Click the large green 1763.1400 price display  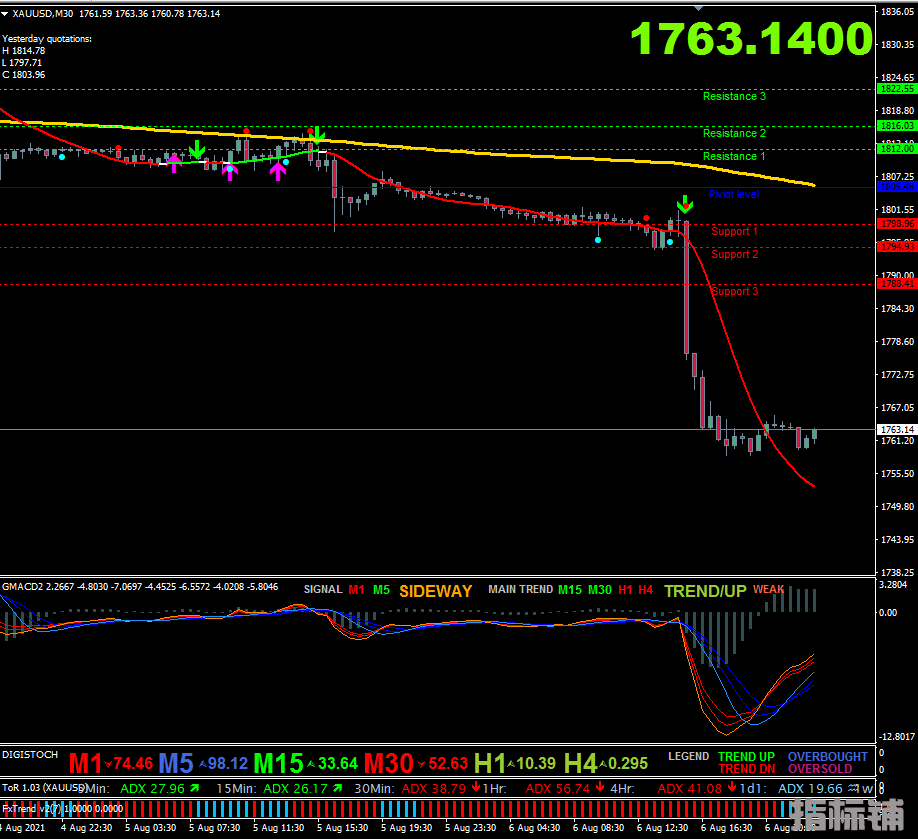[751, 40]
